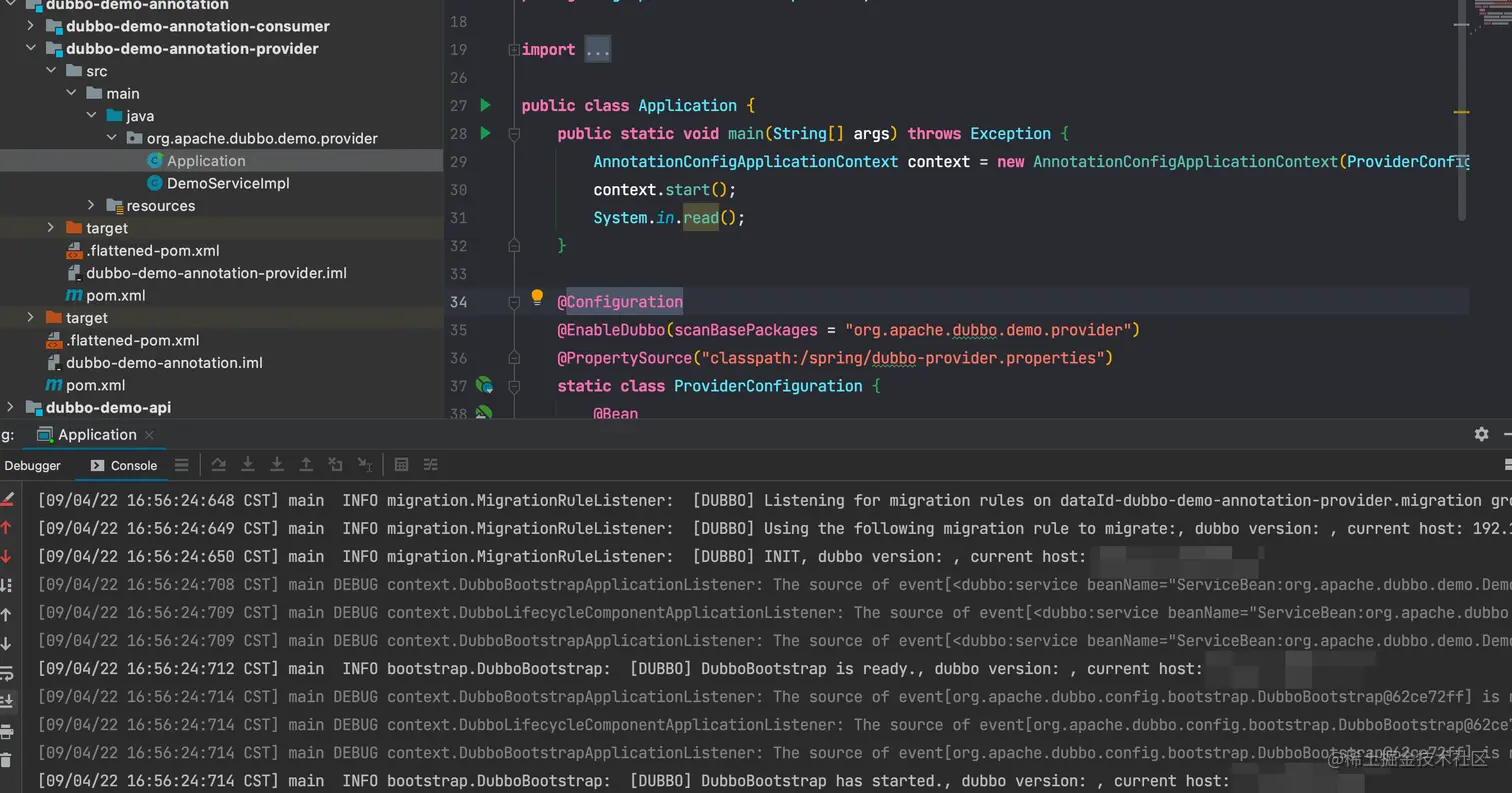Collapse dubbo-demo-annotation-provider tree node
Image resolution: width=1512 pixels, height=793 pixels.
click(x=31, y=48)
